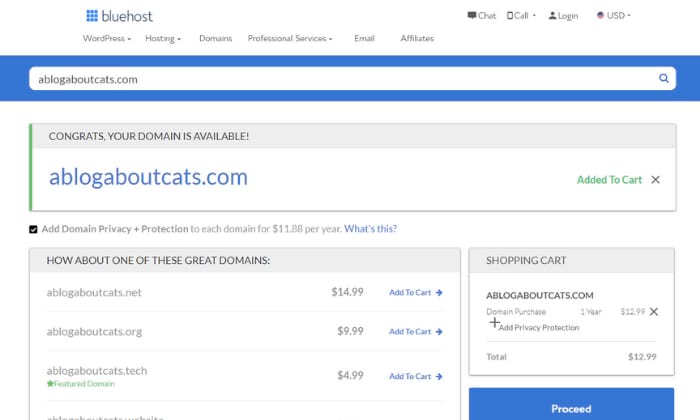Click the 1 Year term in cart
The width and height of the screenshot is (700, 420).
pyautogui.click(x=591, y=312)
